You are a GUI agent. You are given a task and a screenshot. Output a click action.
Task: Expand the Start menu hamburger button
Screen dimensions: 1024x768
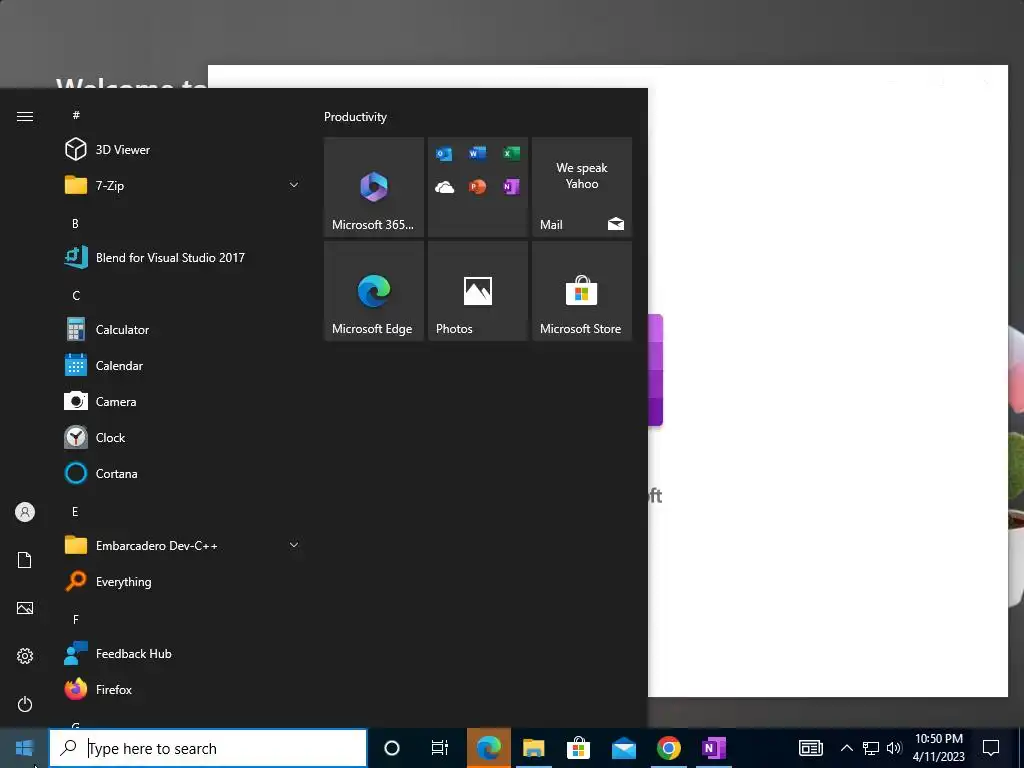25,116
